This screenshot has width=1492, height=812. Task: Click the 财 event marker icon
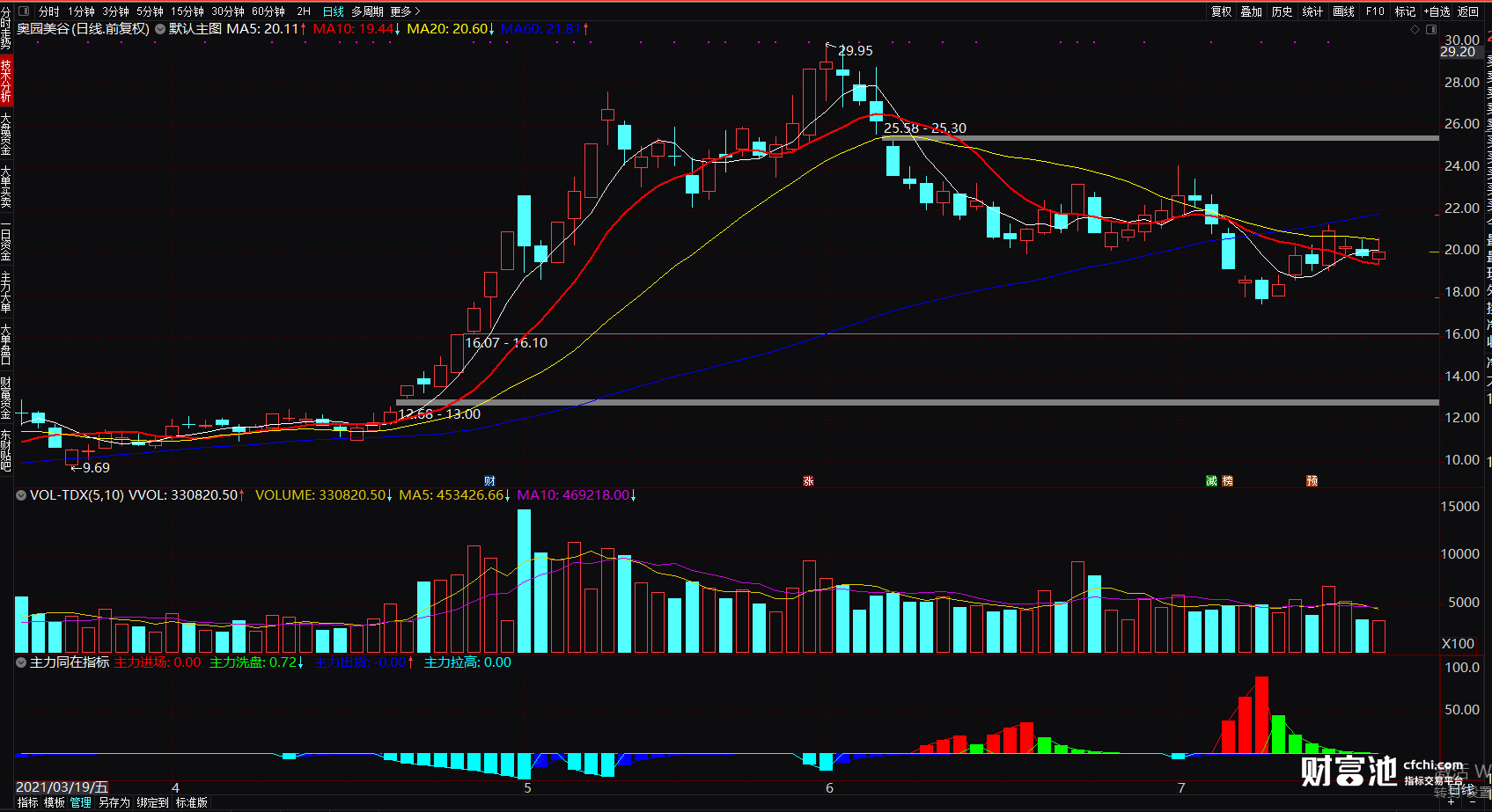(x=490, y=481)
